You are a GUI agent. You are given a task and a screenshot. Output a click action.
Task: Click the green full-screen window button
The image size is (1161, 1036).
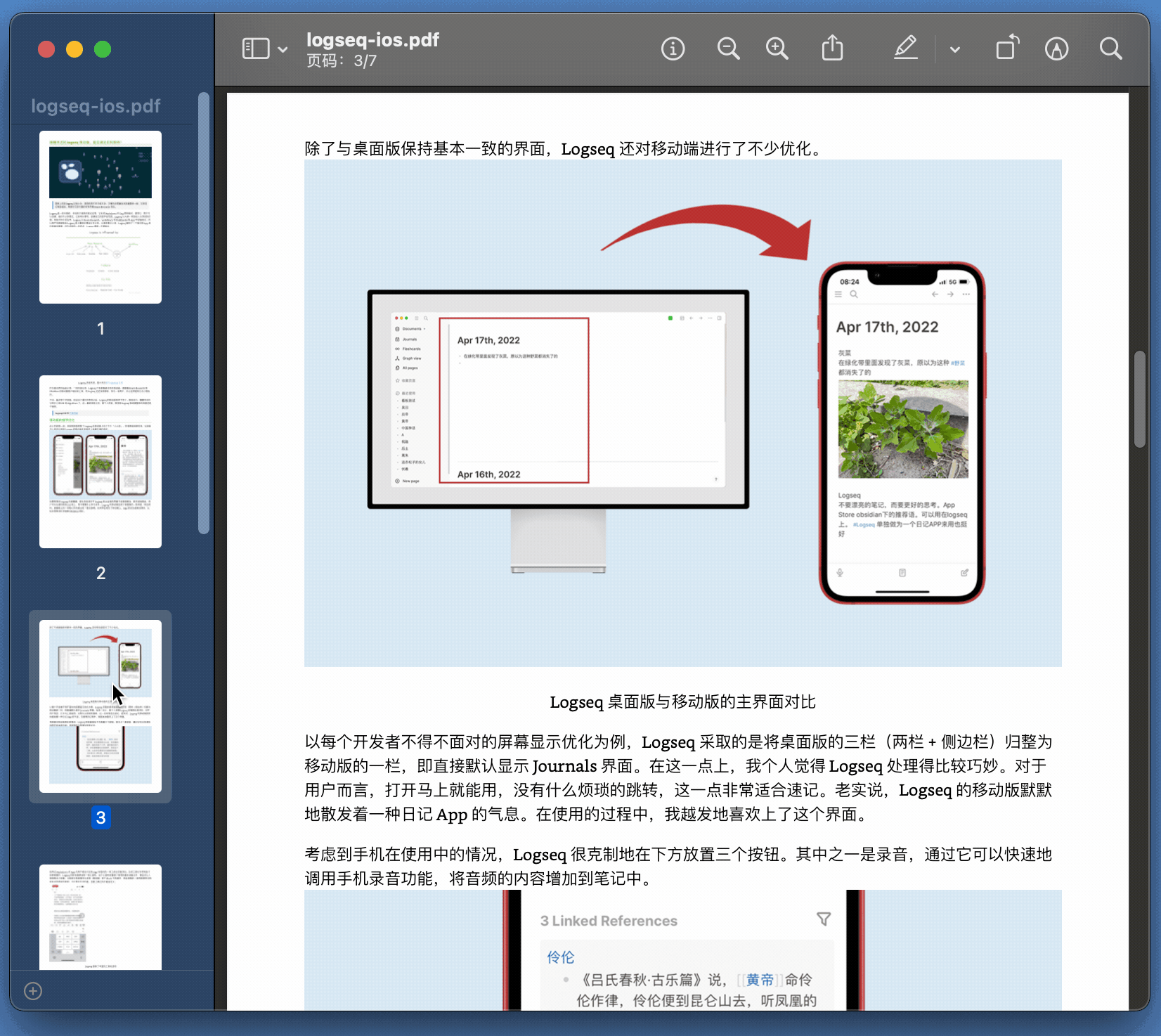click(x=103, y=49)
